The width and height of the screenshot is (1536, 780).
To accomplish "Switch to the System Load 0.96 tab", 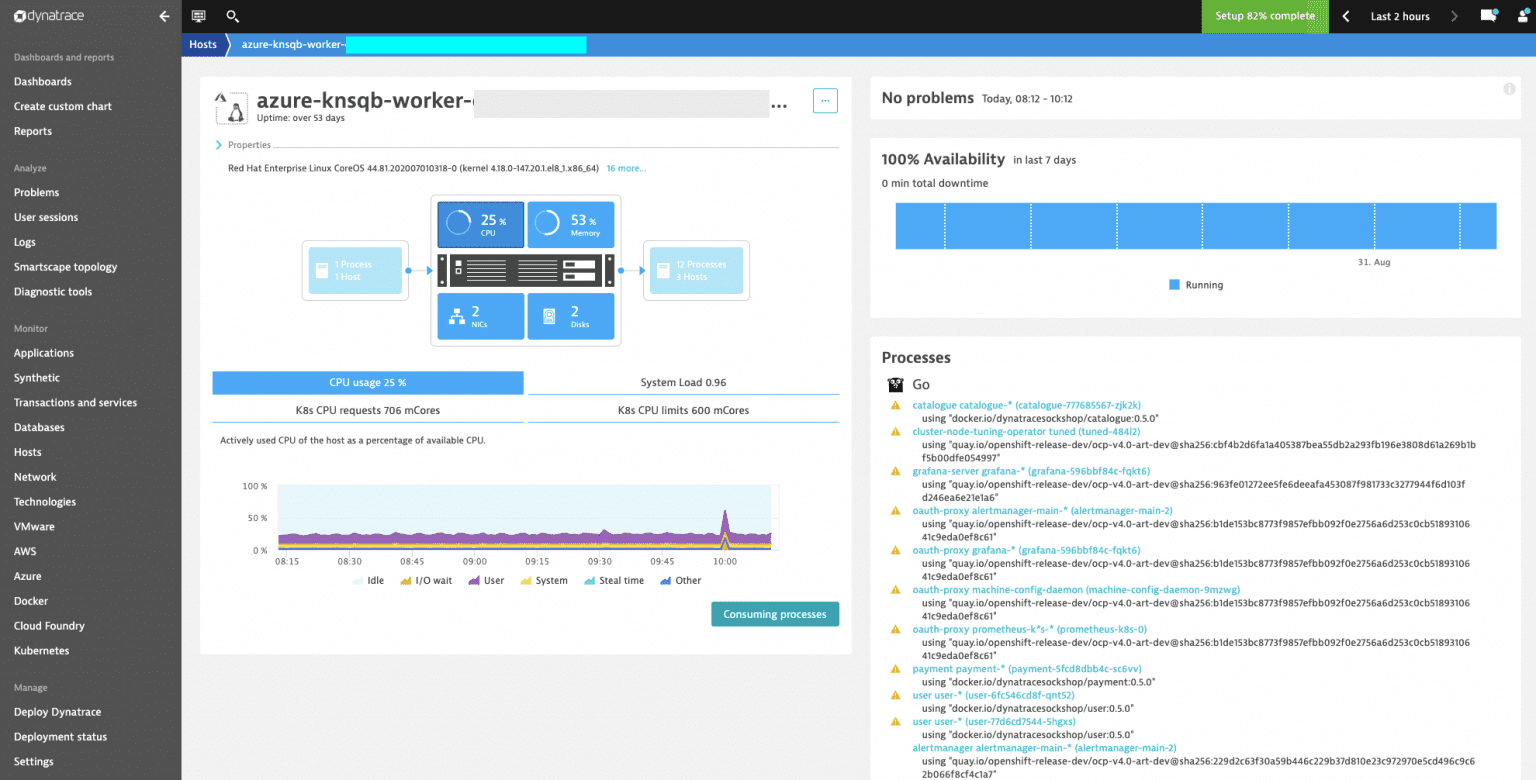I will pos(681,382).
